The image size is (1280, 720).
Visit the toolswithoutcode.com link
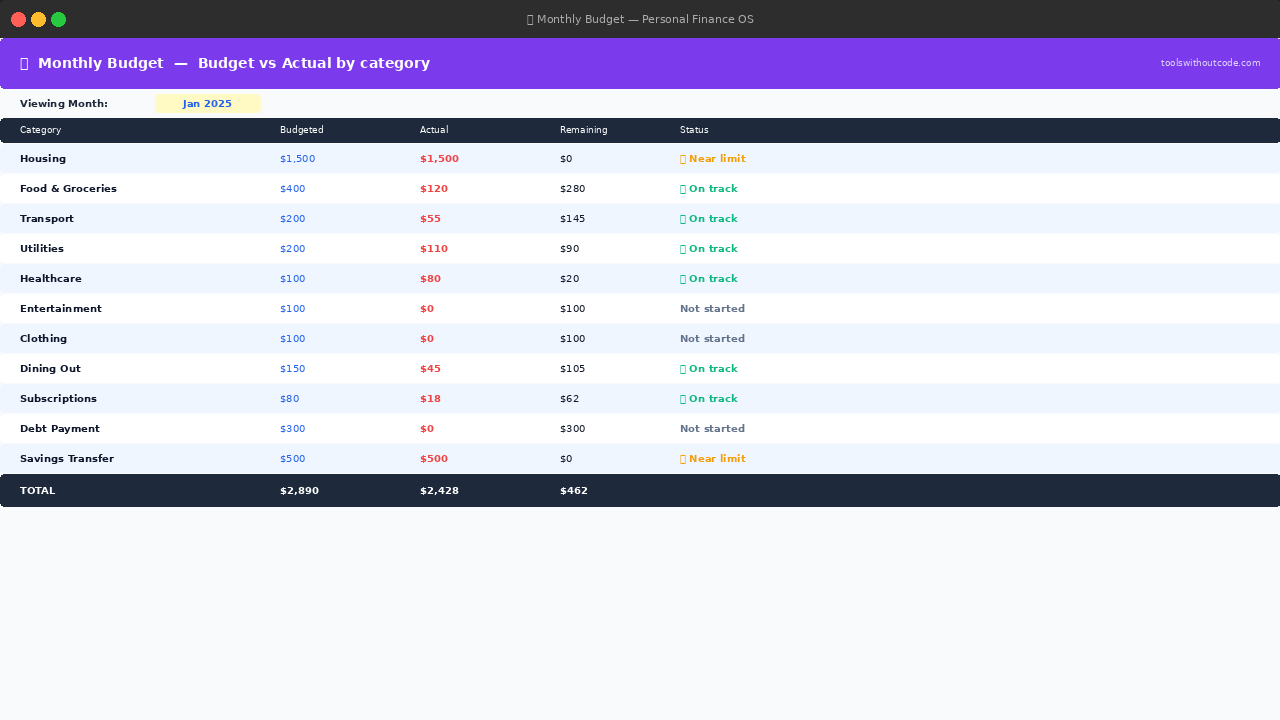(1210, 63)
